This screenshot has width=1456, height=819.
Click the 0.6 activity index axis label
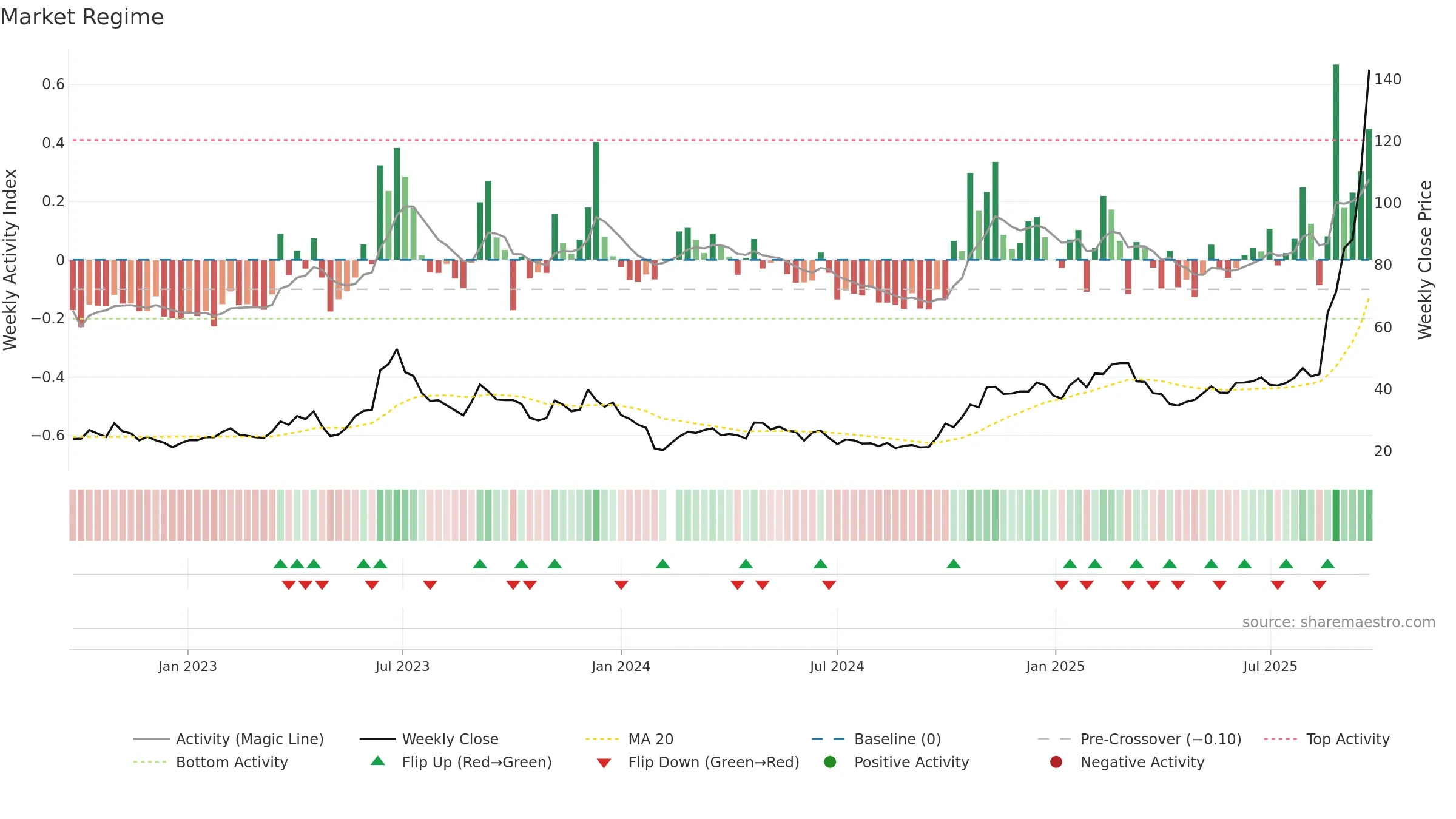[53, 84]
